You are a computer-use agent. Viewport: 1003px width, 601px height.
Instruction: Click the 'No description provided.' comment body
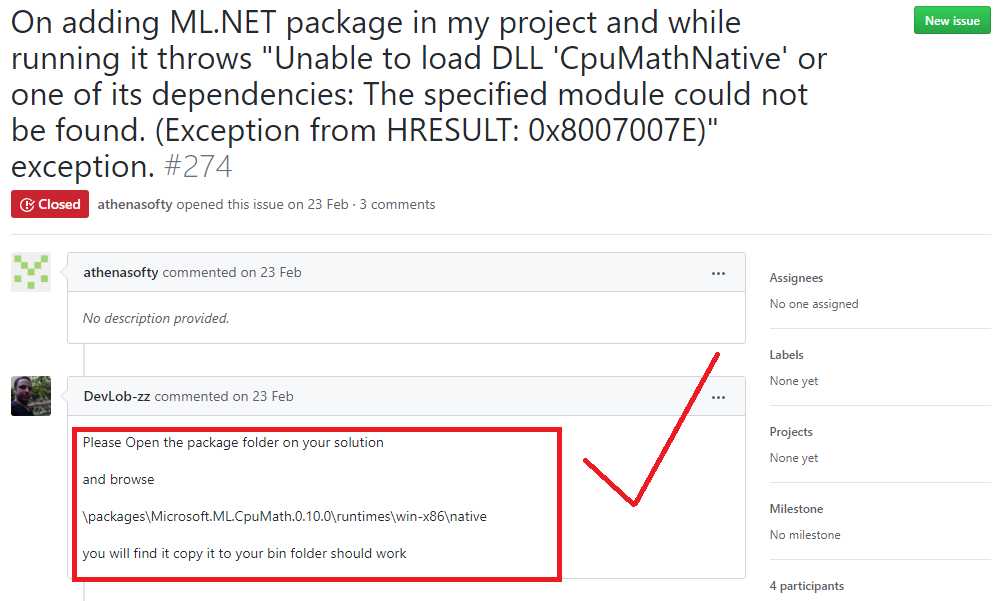[x=156, y=318]
